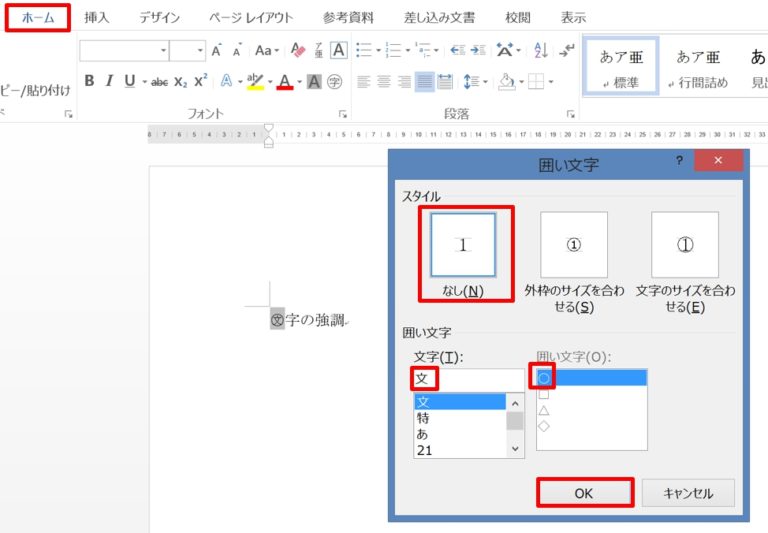The height and width of the screenshot is (533, 768).
Task: Click the bulleted list icon
Action: click(x=364, y=50)
